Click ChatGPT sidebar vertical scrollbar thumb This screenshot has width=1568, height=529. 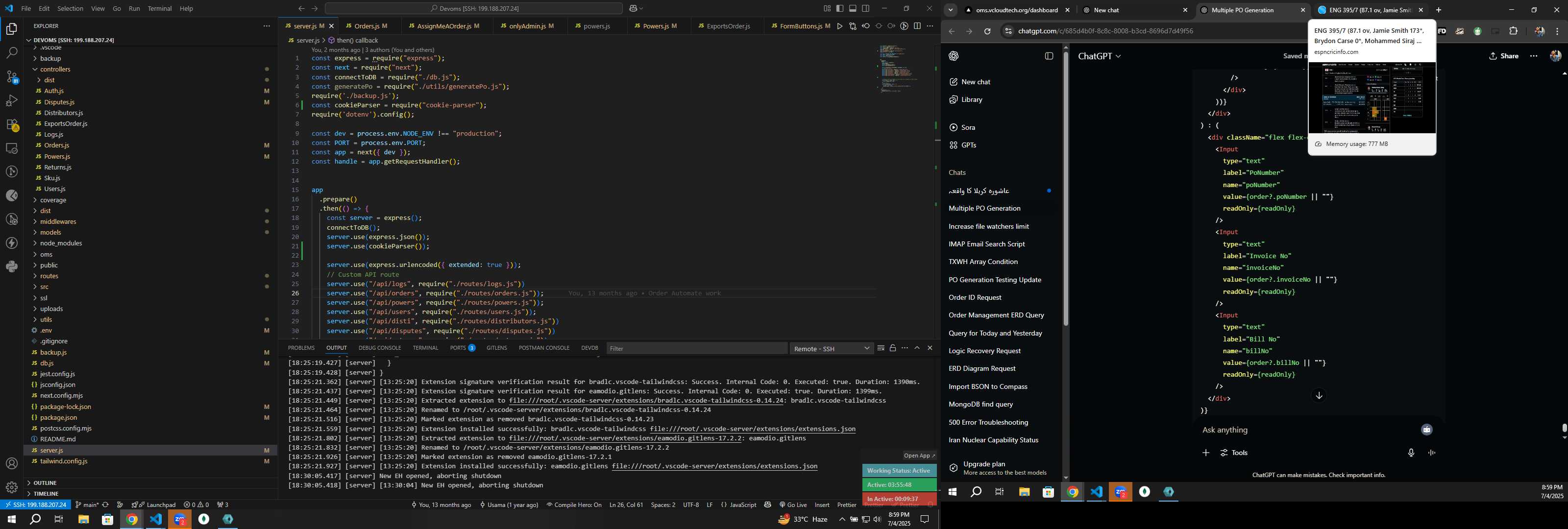pyautogui.click(x=1066, y=189)
